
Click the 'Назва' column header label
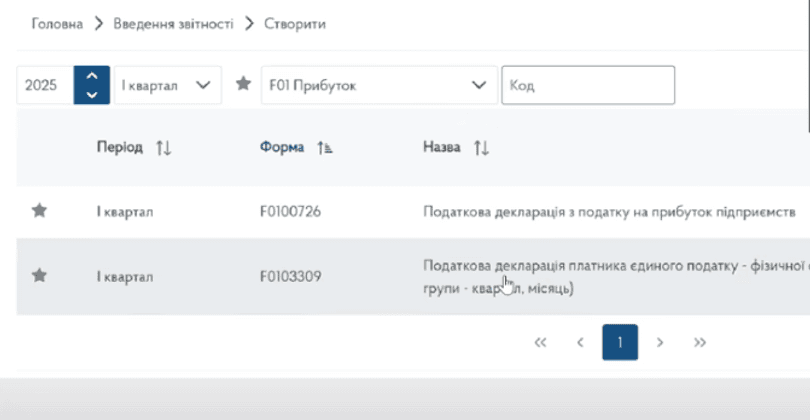pyautogui.click(x=442, y=147)
